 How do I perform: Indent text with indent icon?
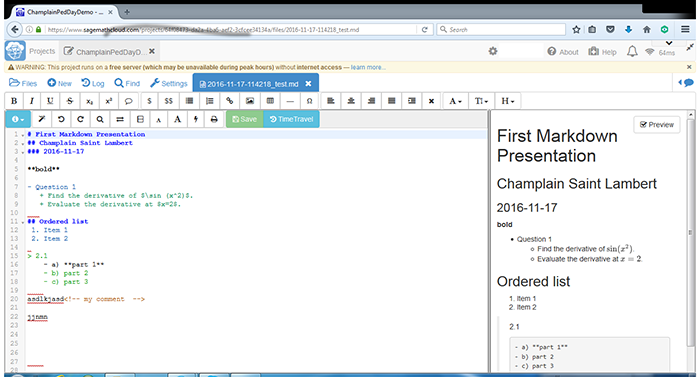click(412, 101)
